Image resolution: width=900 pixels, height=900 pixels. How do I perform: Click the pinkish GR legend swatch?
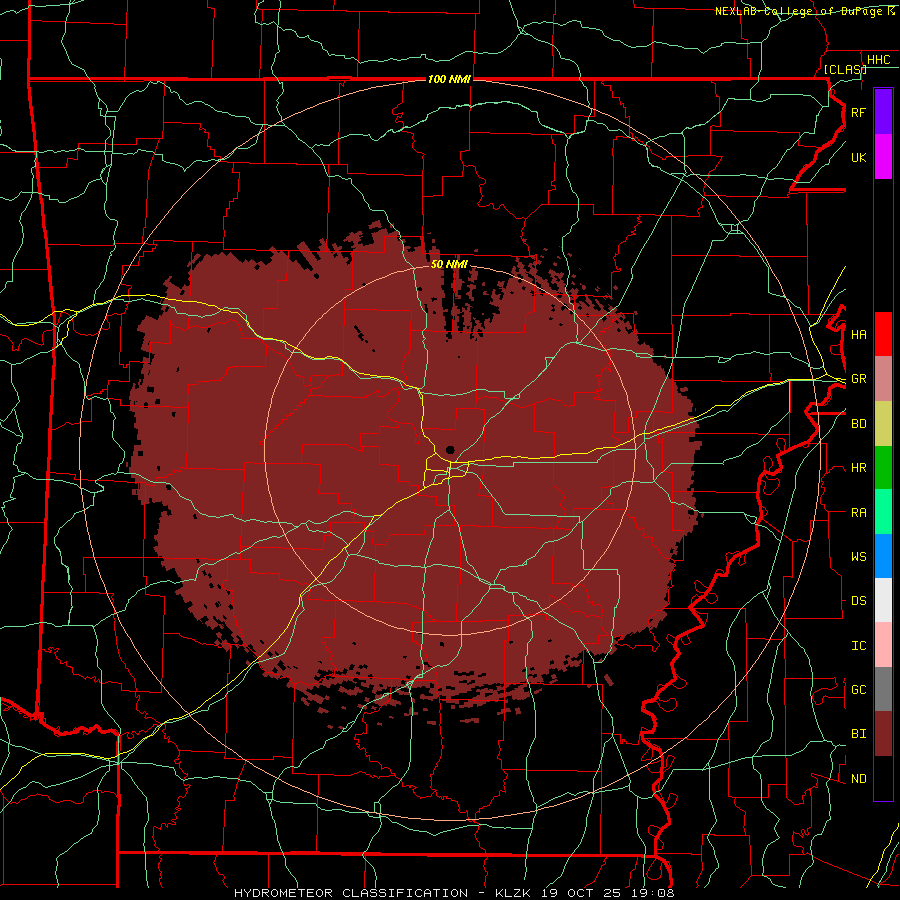tap(883, 378)
